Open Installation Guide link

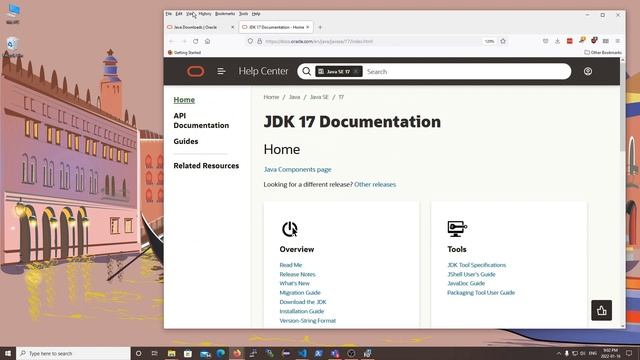coord(302,311)
